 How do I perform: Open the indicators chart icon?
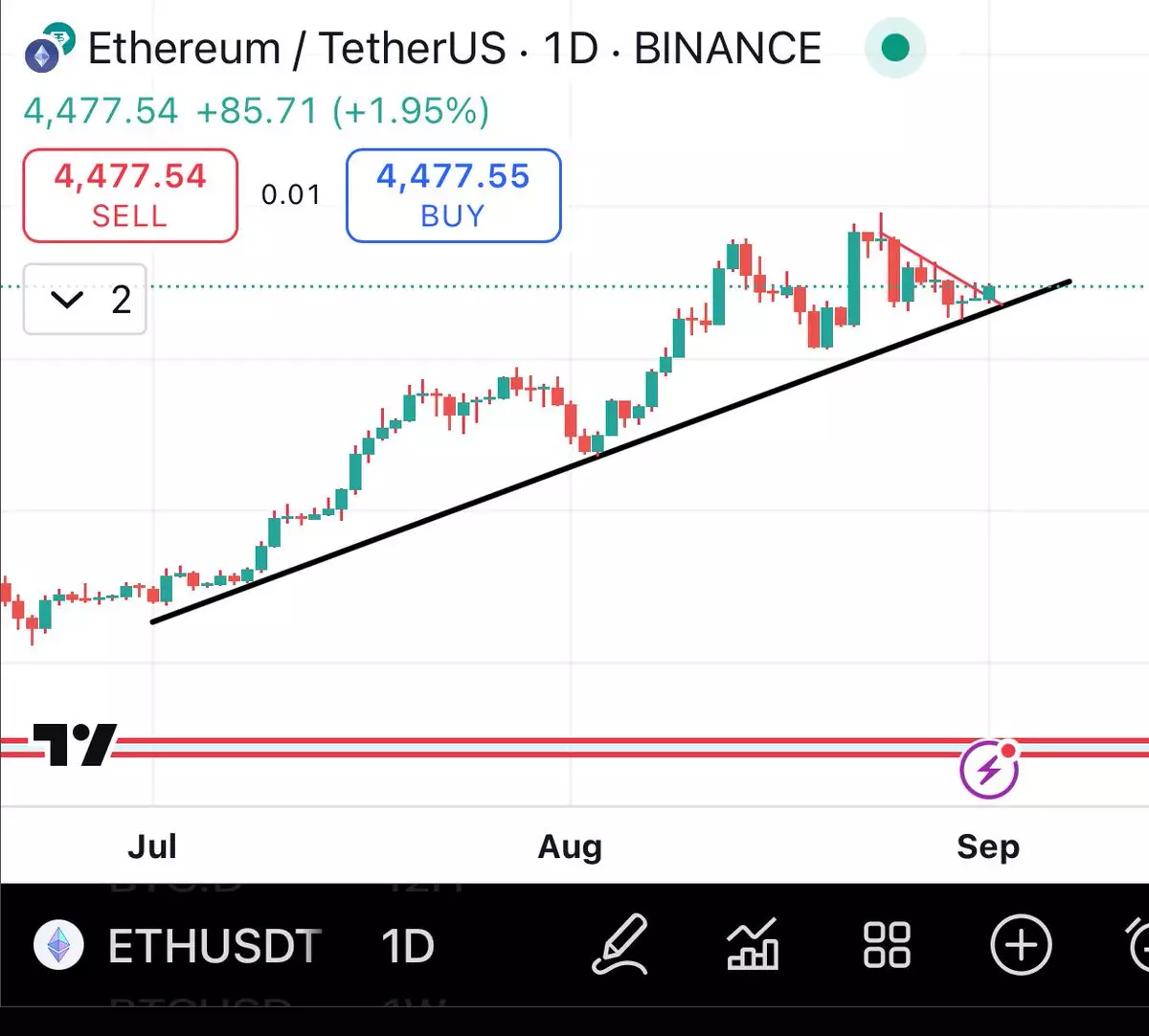coord(753,945)
